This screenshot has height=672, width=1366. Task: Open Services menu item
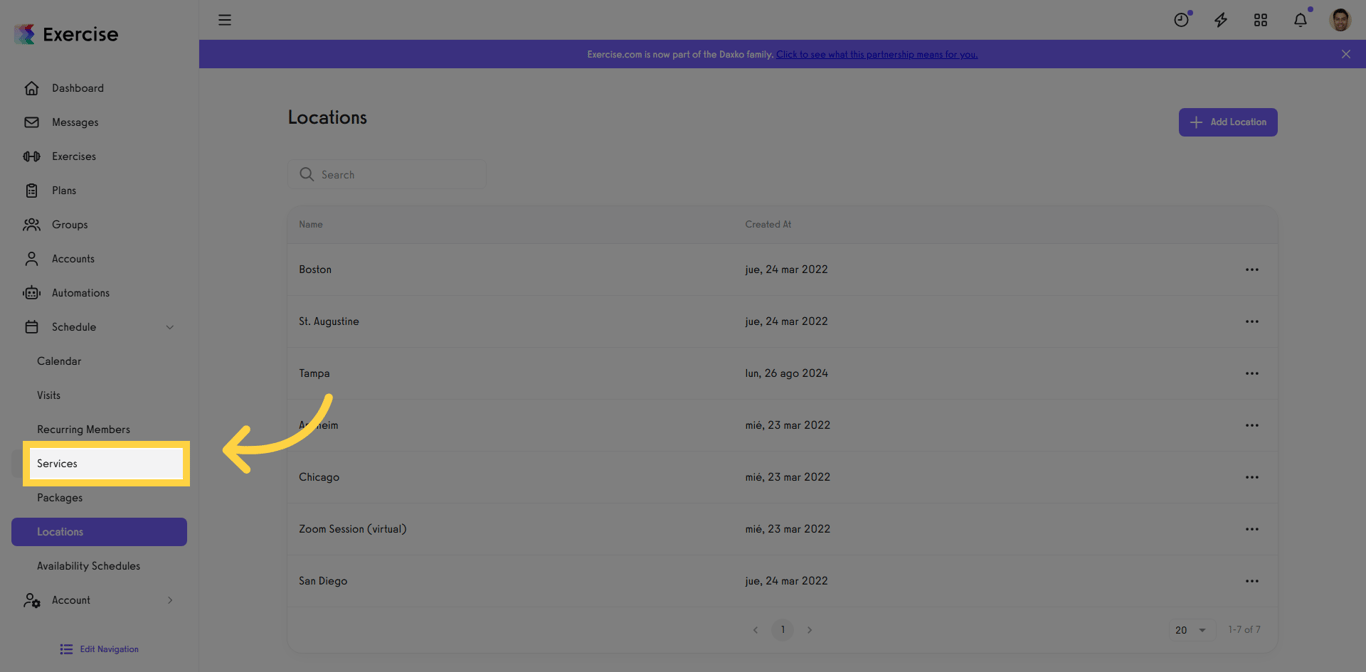[106, 464]
